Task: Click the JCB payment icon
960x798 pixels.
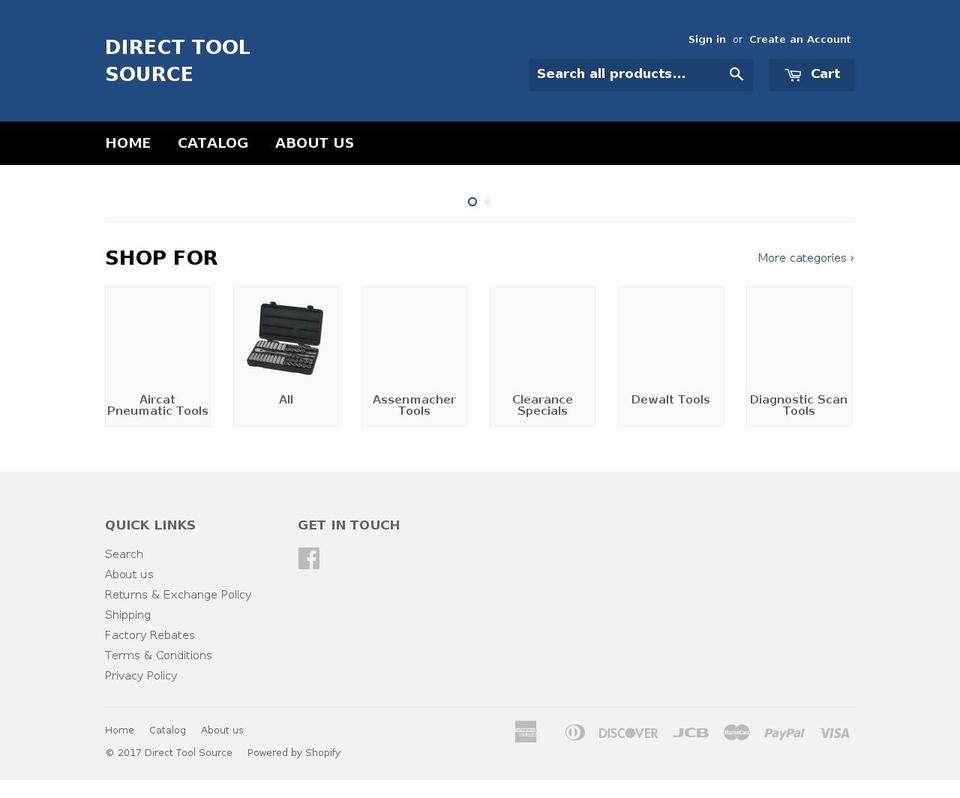Action: (690, 732)
